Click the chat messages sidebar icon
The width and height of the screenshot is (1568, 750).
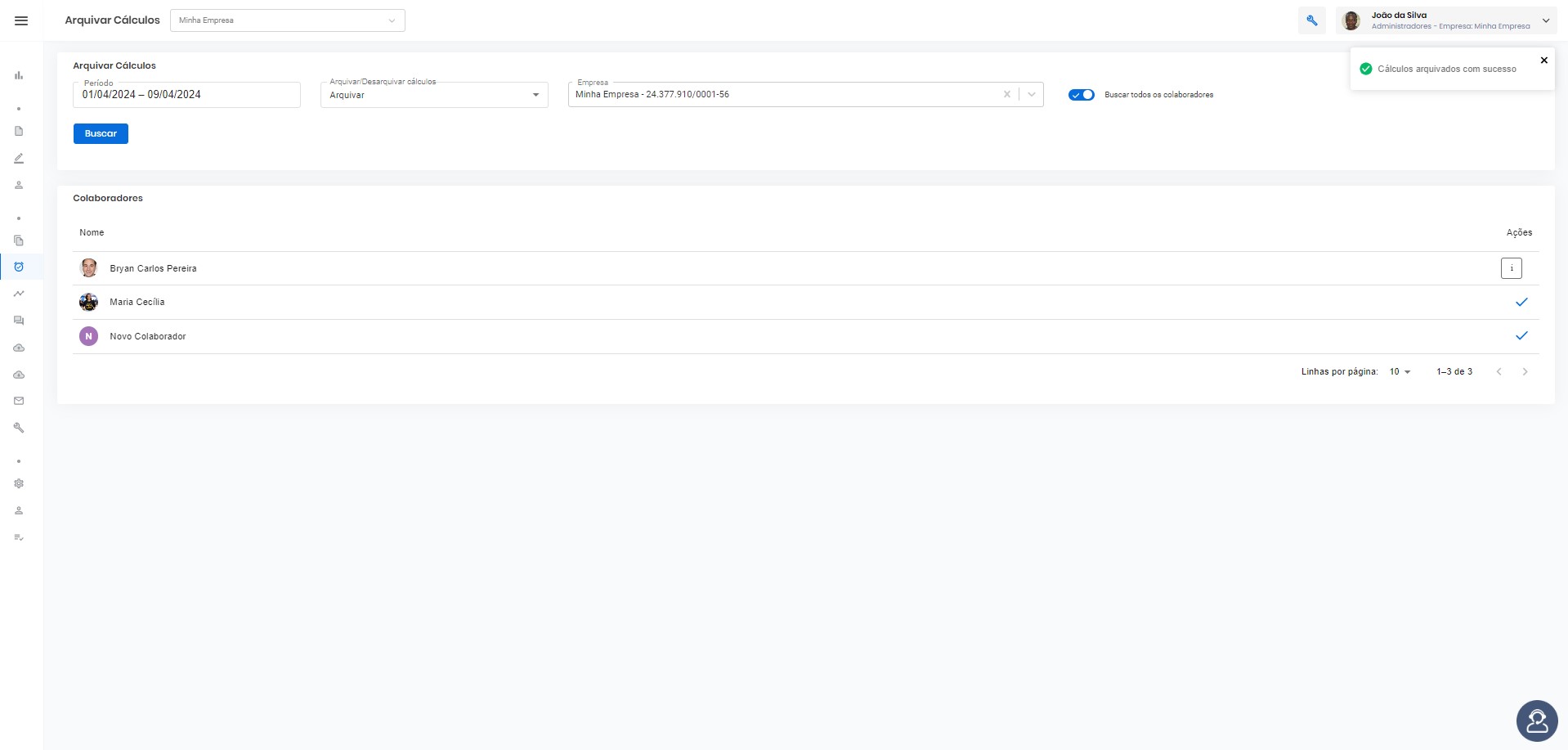click(x=19, y=321)
